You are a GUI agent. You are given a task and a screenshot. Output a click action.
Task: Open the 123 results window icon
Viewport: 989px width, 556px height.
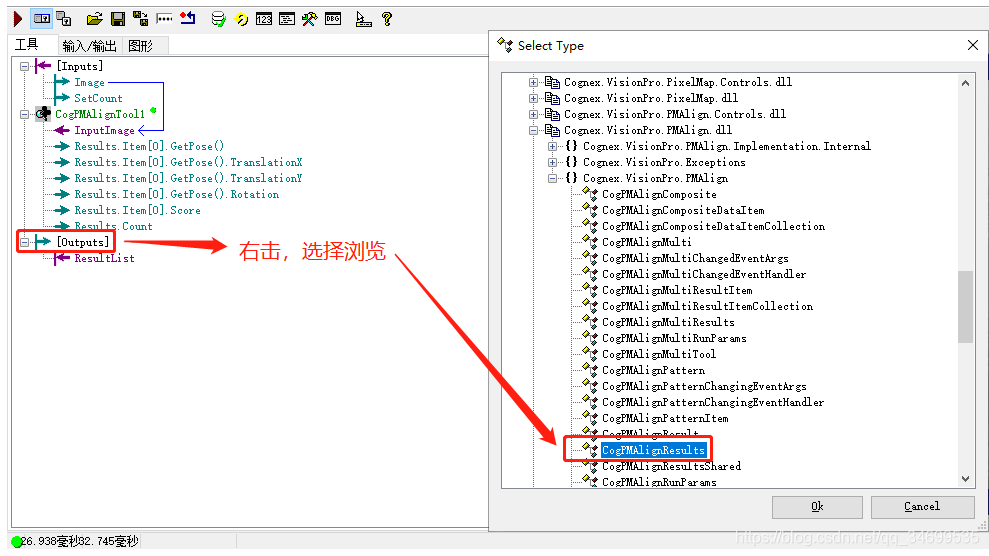pos(264,20)
